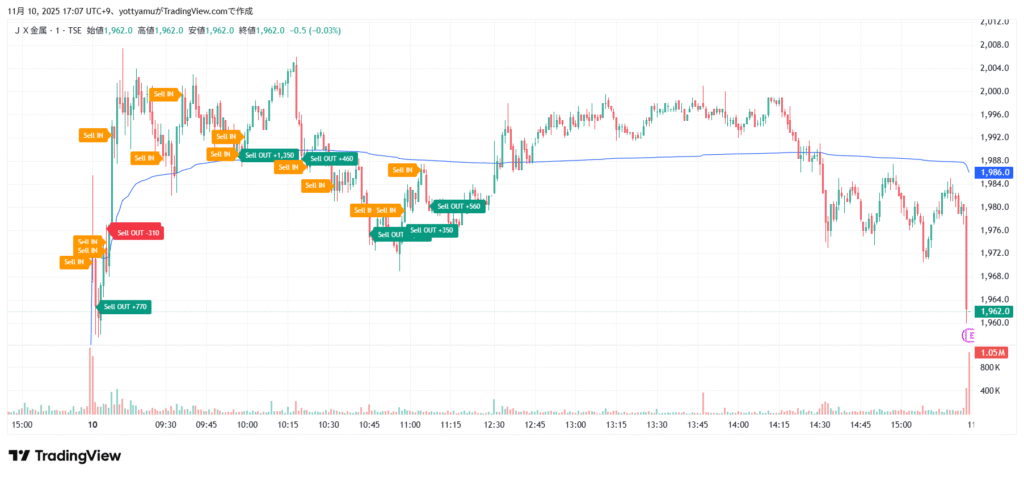Click the 12:30 time axis label
This screenshot has height=477, width=1024.
click(x=493, y=425)
